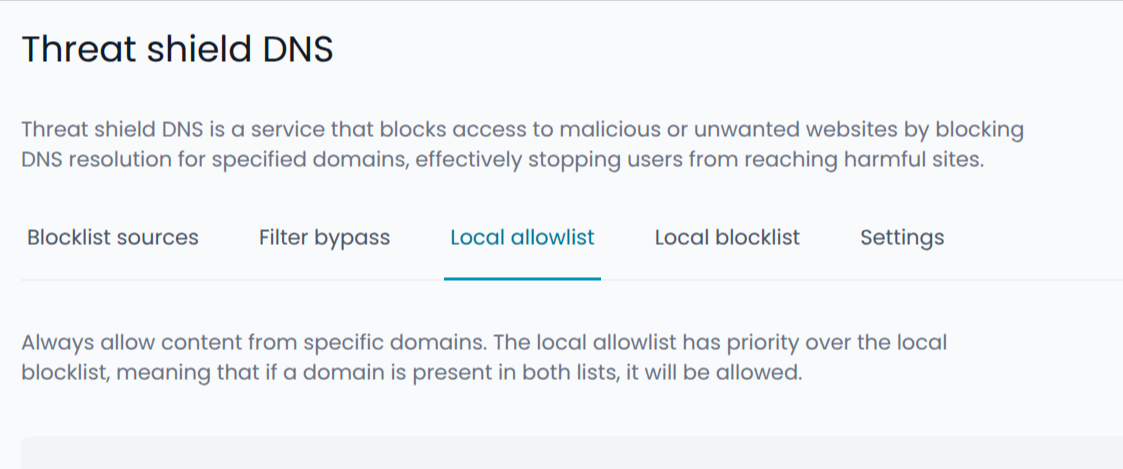
Task: Go to the Local blocklist tab
Action: pos(727,238)
